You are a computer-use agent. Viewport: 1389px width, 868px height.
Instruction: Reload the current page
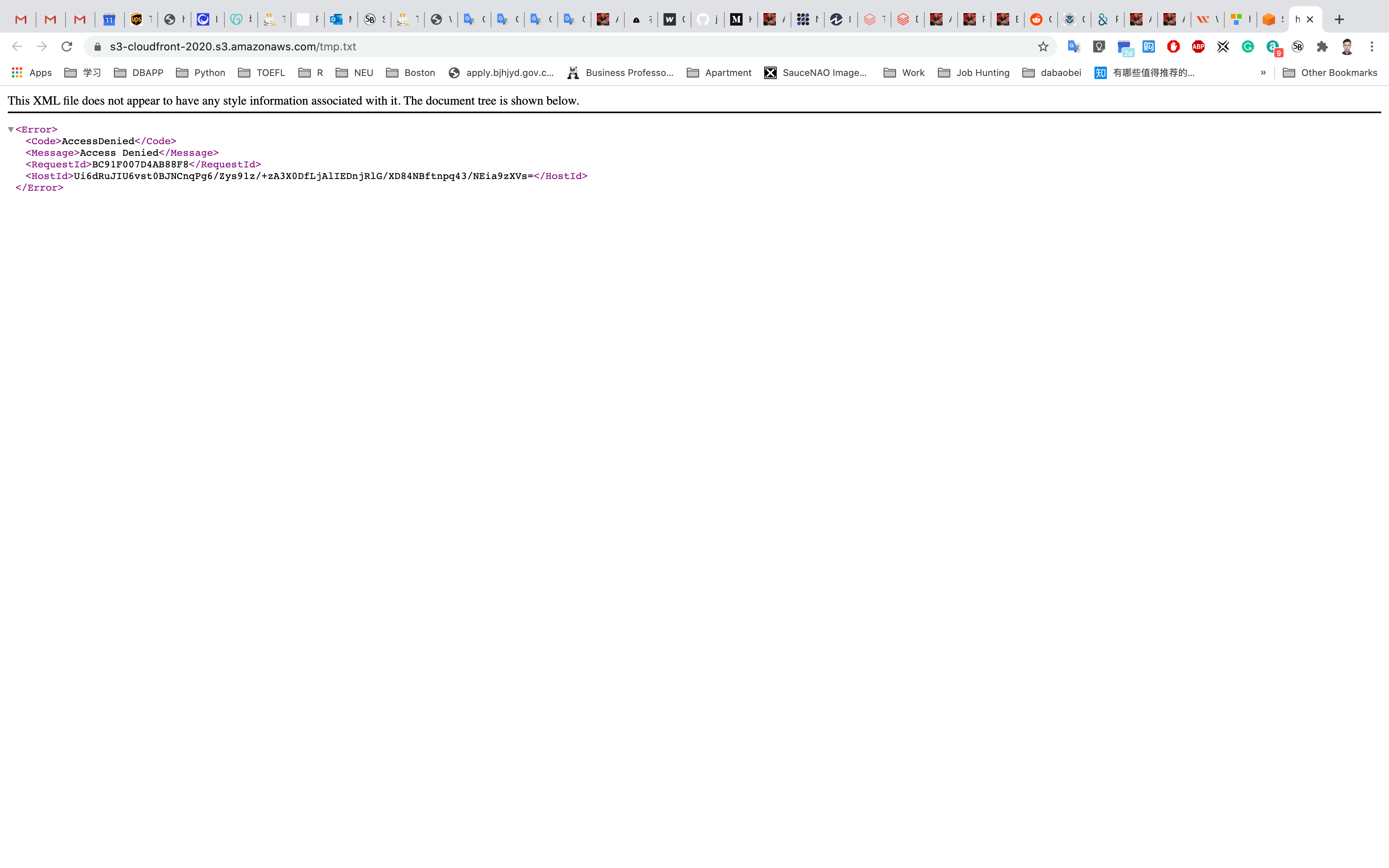(x=67, y=46)
